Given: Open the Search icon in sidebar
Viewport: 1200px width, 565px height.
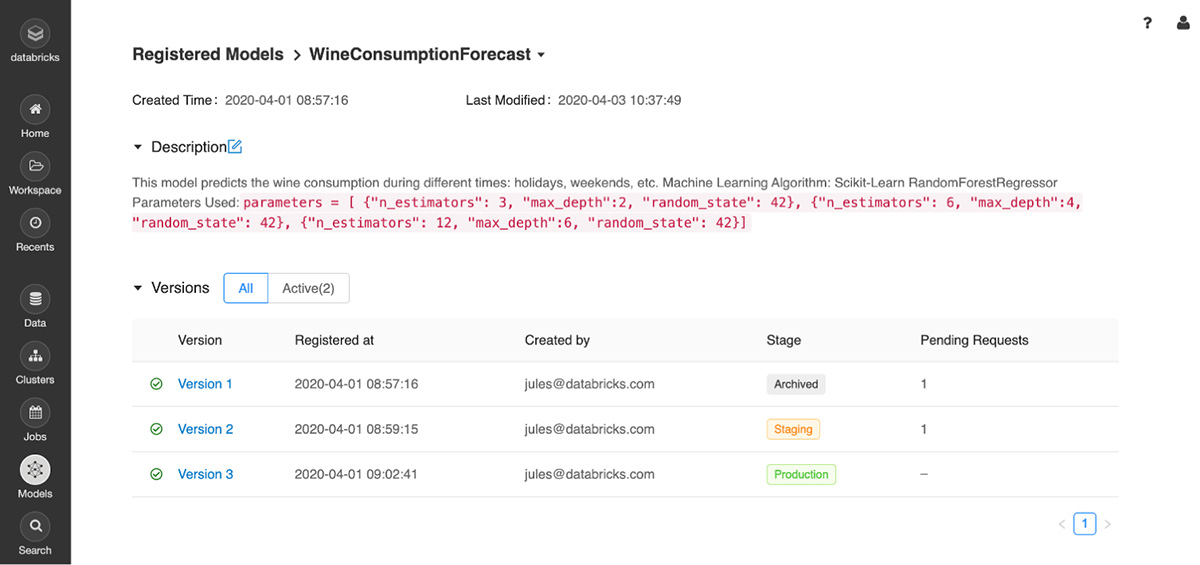Looking at the screenshot, I should click(x=35, y=526).
